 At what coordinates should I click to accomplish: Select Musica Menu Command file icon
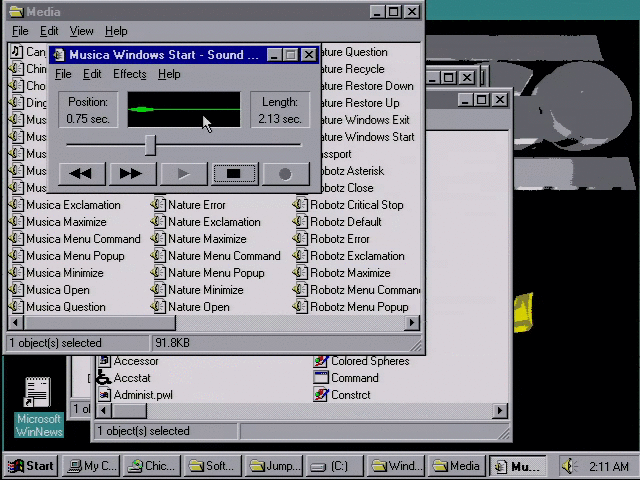(x=16, y=239)
